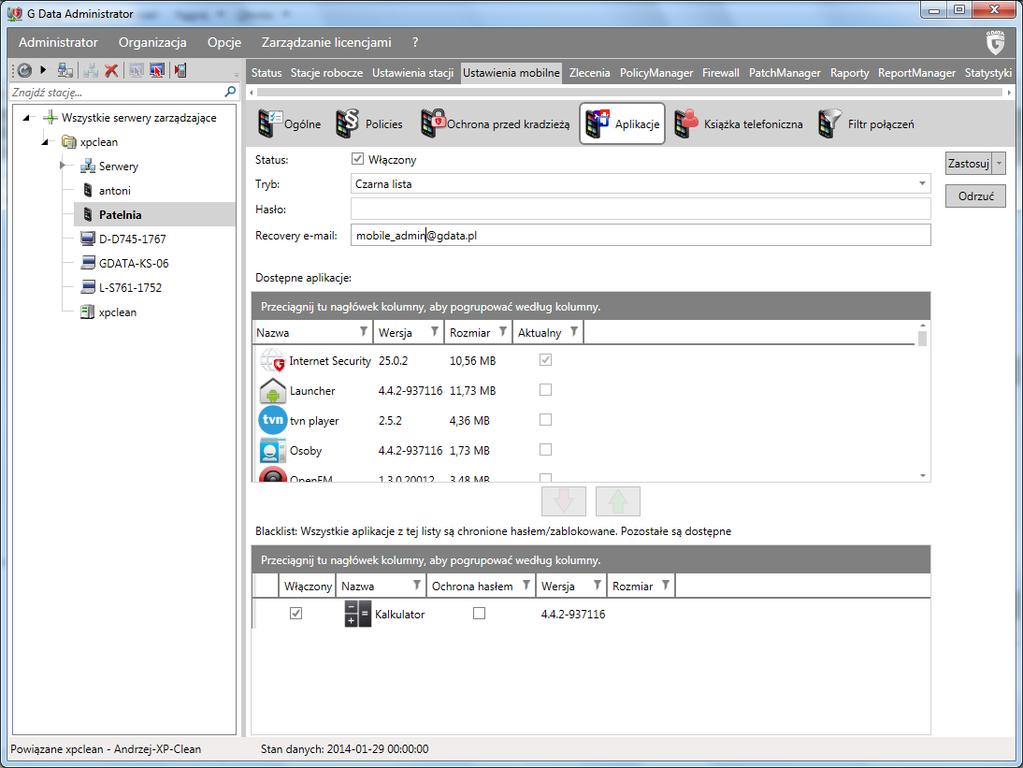The height and width of the screenshot is (768, 1023).
Task: Select D-D745-1767 station in tree
Action: pos(124,239)
